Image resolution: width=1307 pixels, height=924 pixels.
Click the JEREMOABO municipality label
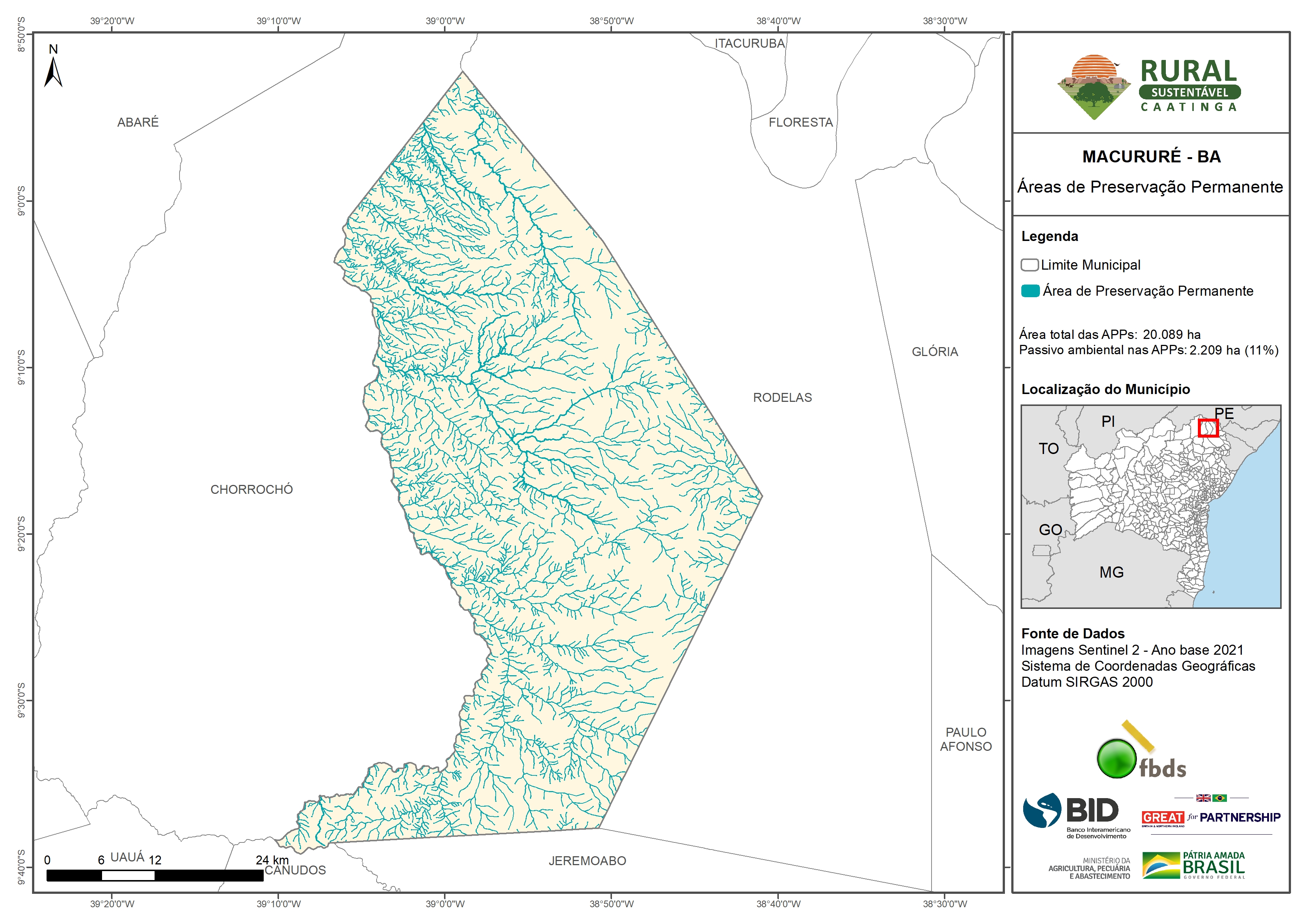(x=587, y=861)
